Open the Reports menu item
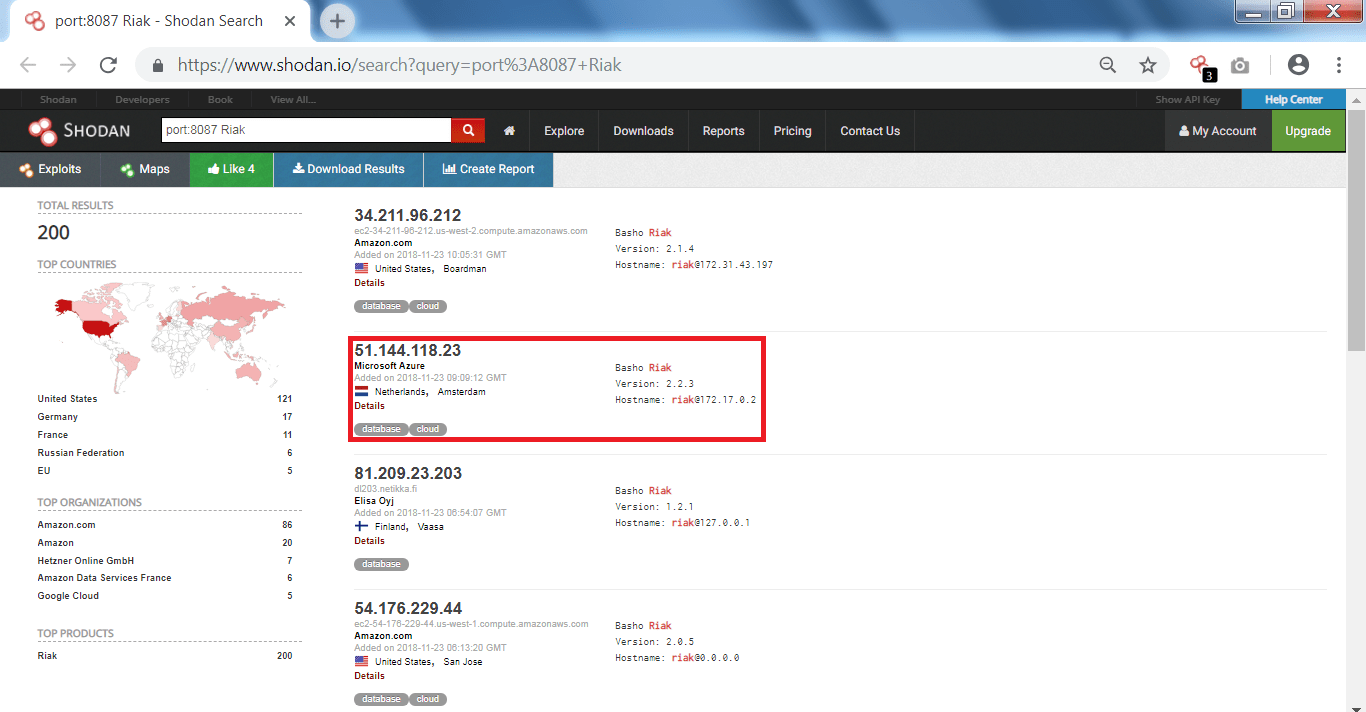This screenshot has height=712, width=1366. pyautogui.click(x=723, y=131)
